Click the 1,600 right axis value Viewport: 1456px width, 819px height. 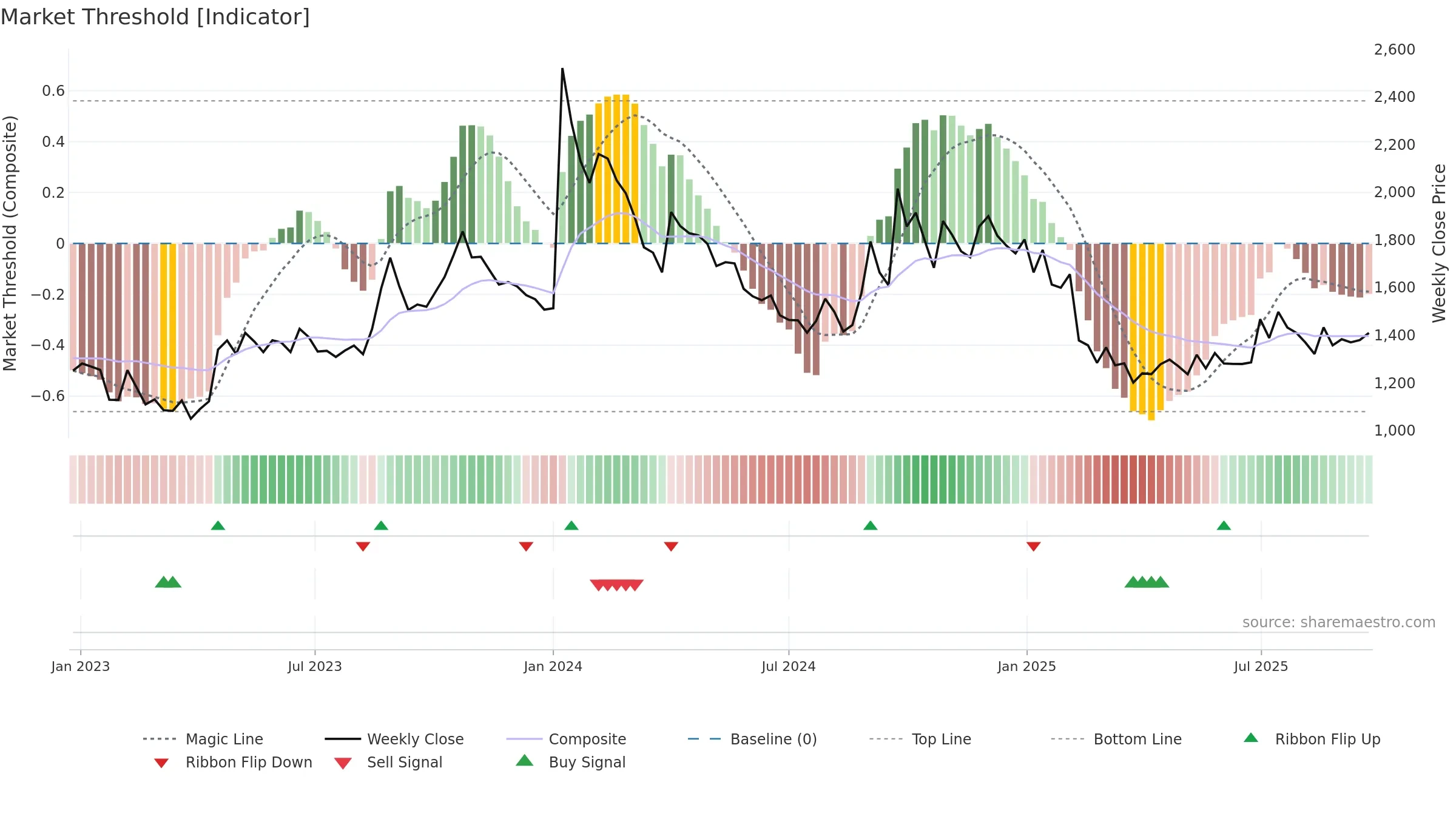click(1395, 288)
